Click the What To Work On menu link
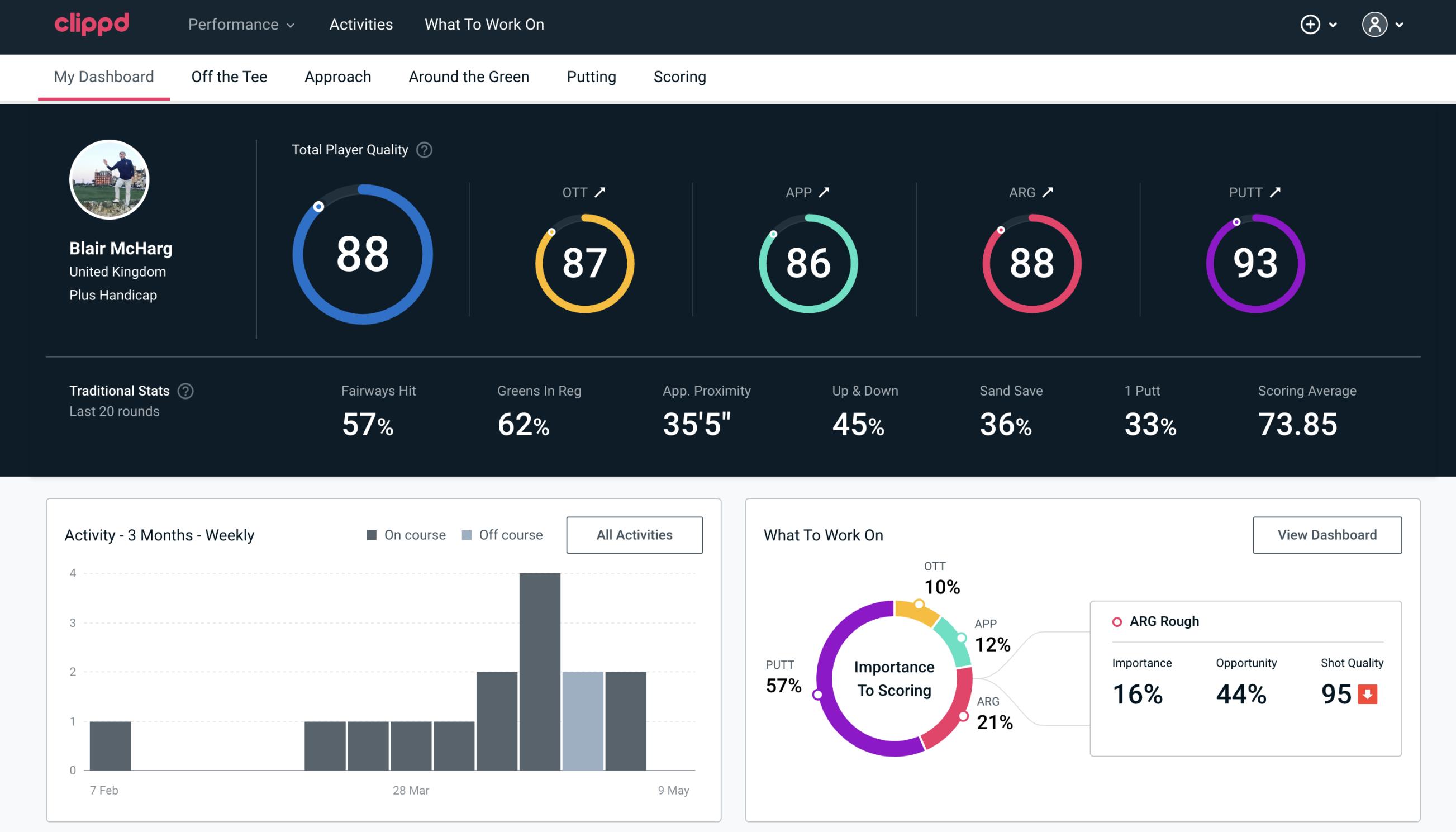Screen dimensions: 1456x832 point(484,25)
